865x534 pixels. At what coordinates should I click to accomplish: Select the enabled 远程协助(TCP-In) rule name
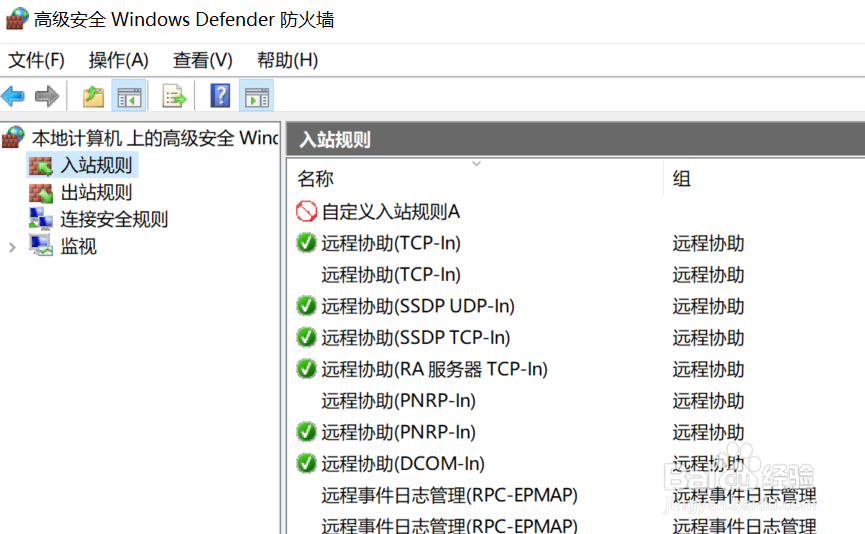tap(391, 243)
